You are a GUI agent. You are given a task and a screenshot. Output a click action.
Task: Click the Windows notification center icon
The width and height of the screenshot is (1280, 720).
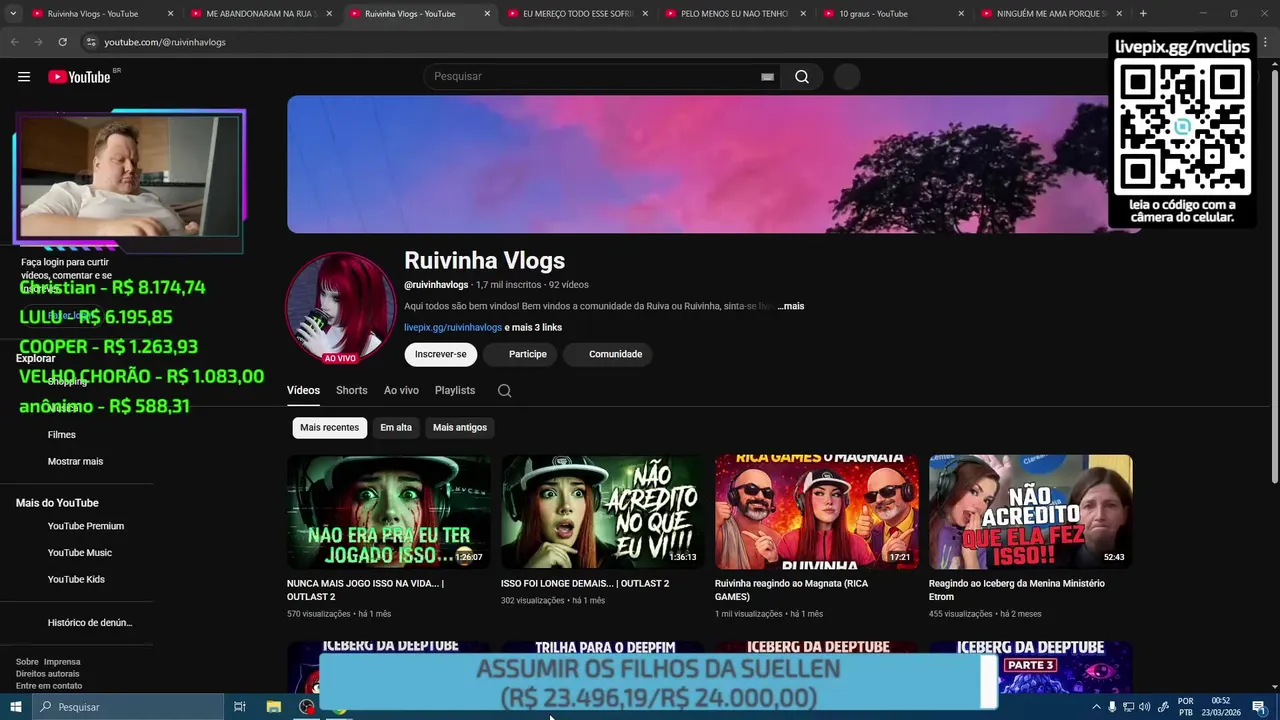tap(1259, 707)
